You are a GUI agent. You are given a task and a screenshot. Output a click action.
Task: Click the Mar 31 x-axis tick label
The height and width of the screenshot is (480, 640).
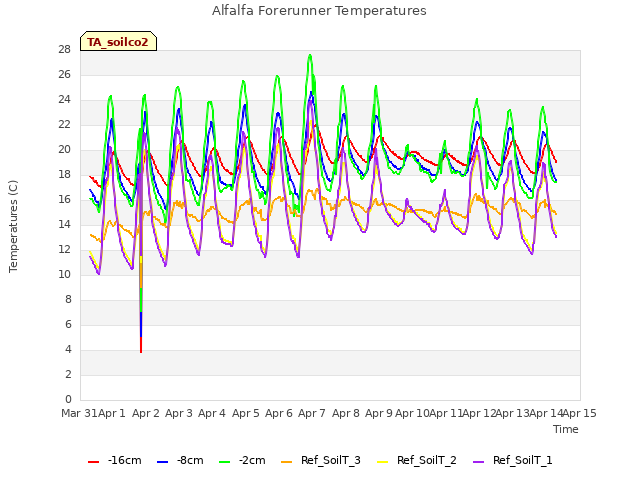pyautogui.click(x=79, y=413)
